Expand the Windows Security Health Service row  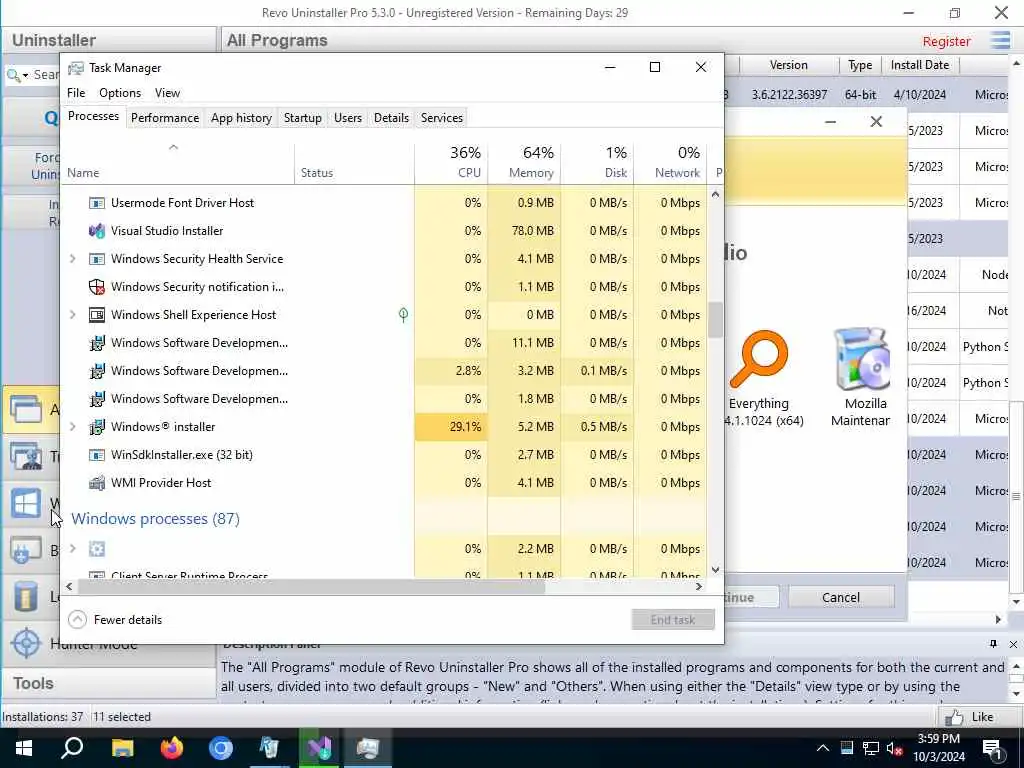[x=72, y=259]
